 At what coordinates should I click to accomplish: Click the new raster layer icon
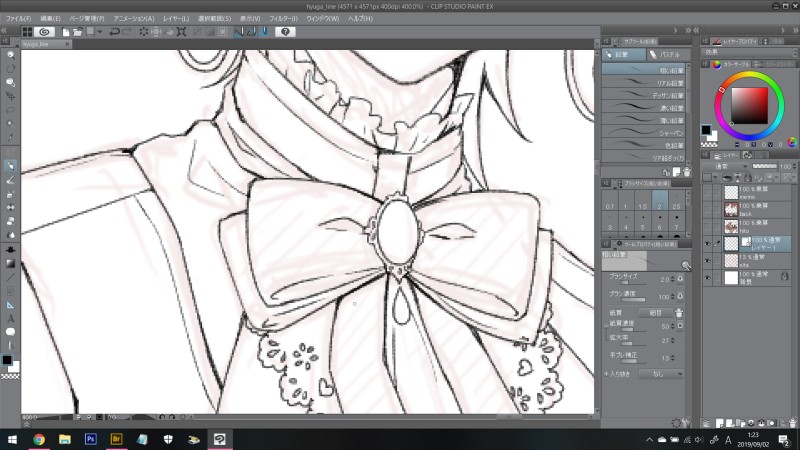coord(719,423)
